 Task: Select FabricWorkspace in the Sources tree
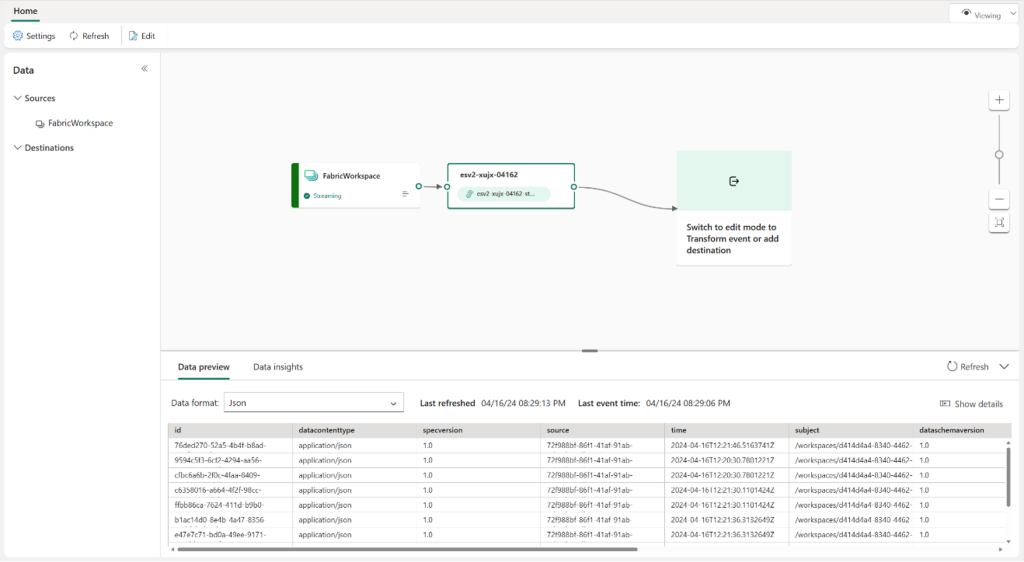coord(74,123)
